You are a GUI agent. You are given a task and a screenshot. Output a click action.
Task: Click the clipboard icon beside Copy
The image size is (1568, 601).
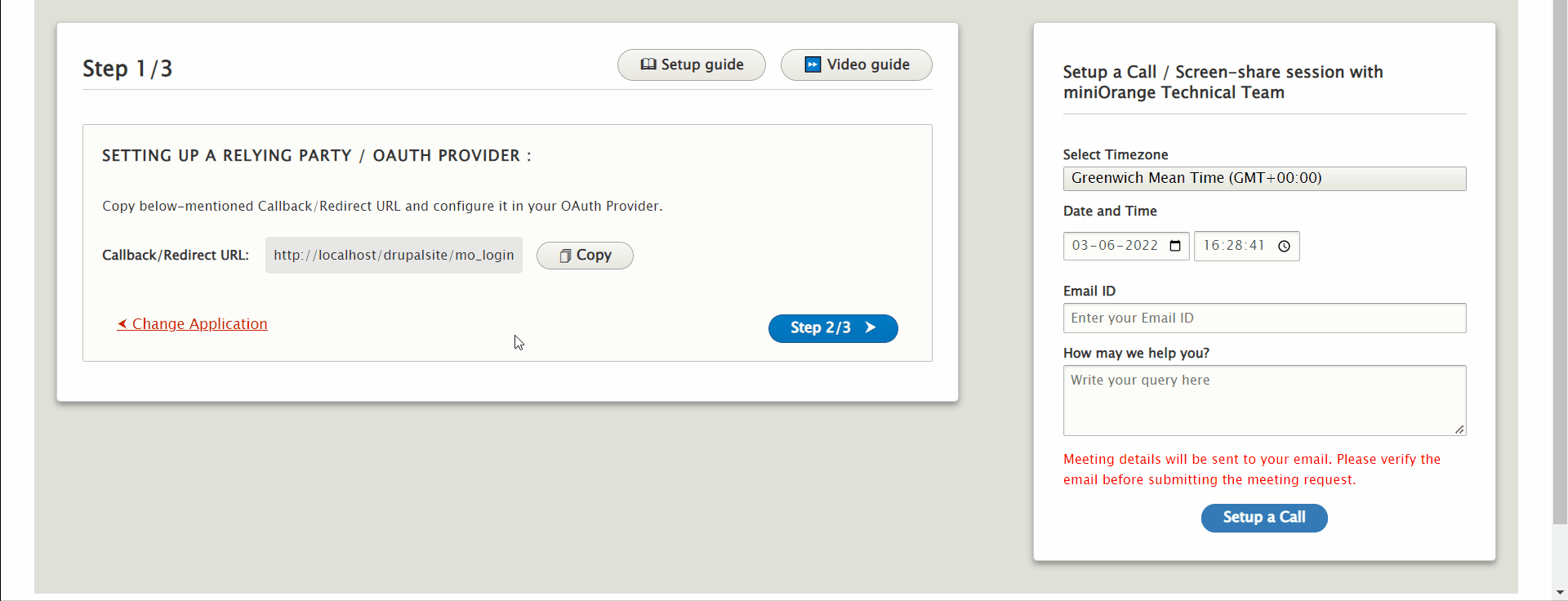point(564,256)
